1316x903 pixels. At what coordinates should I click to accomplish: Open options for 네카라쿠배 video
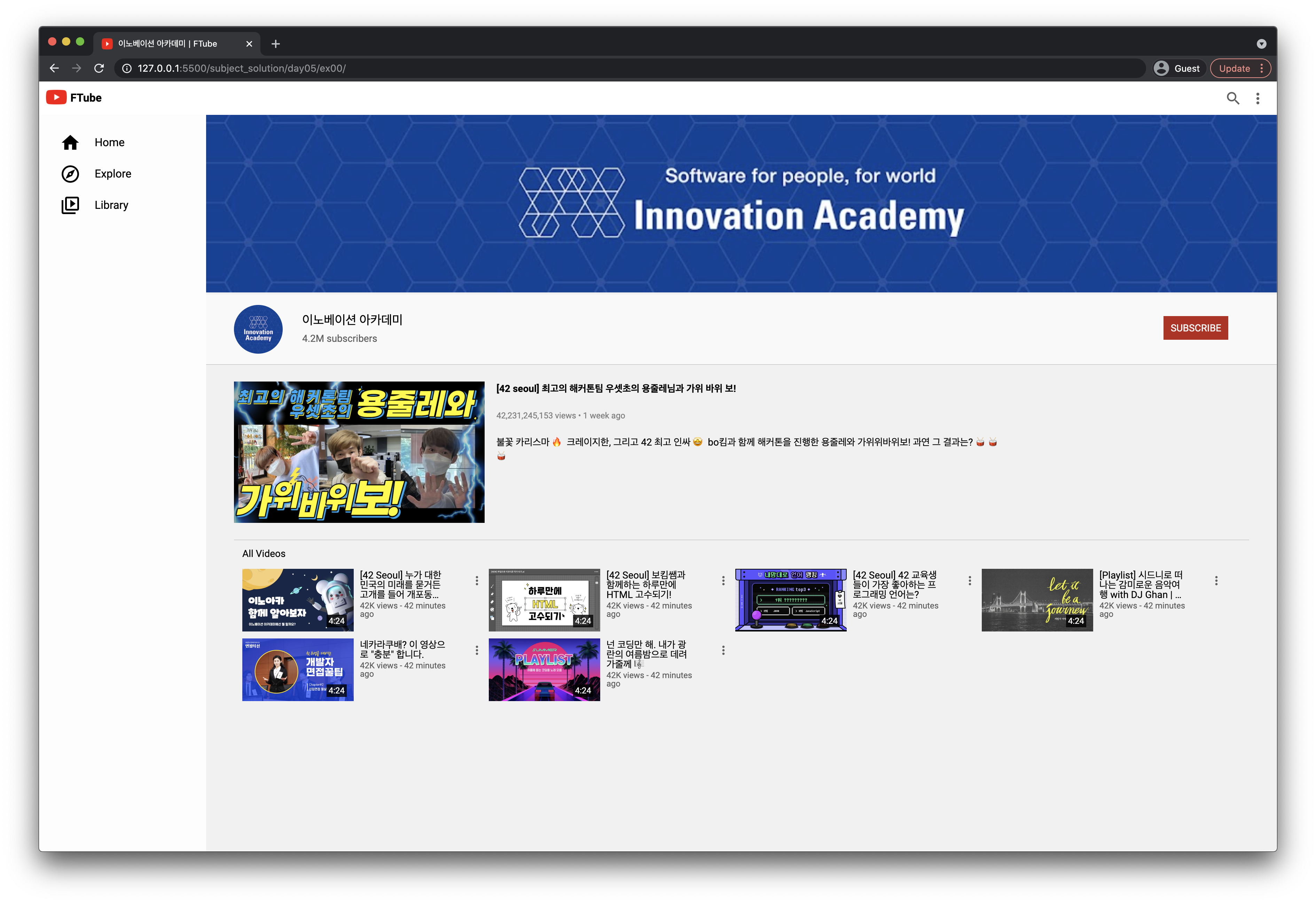(477, 650)
